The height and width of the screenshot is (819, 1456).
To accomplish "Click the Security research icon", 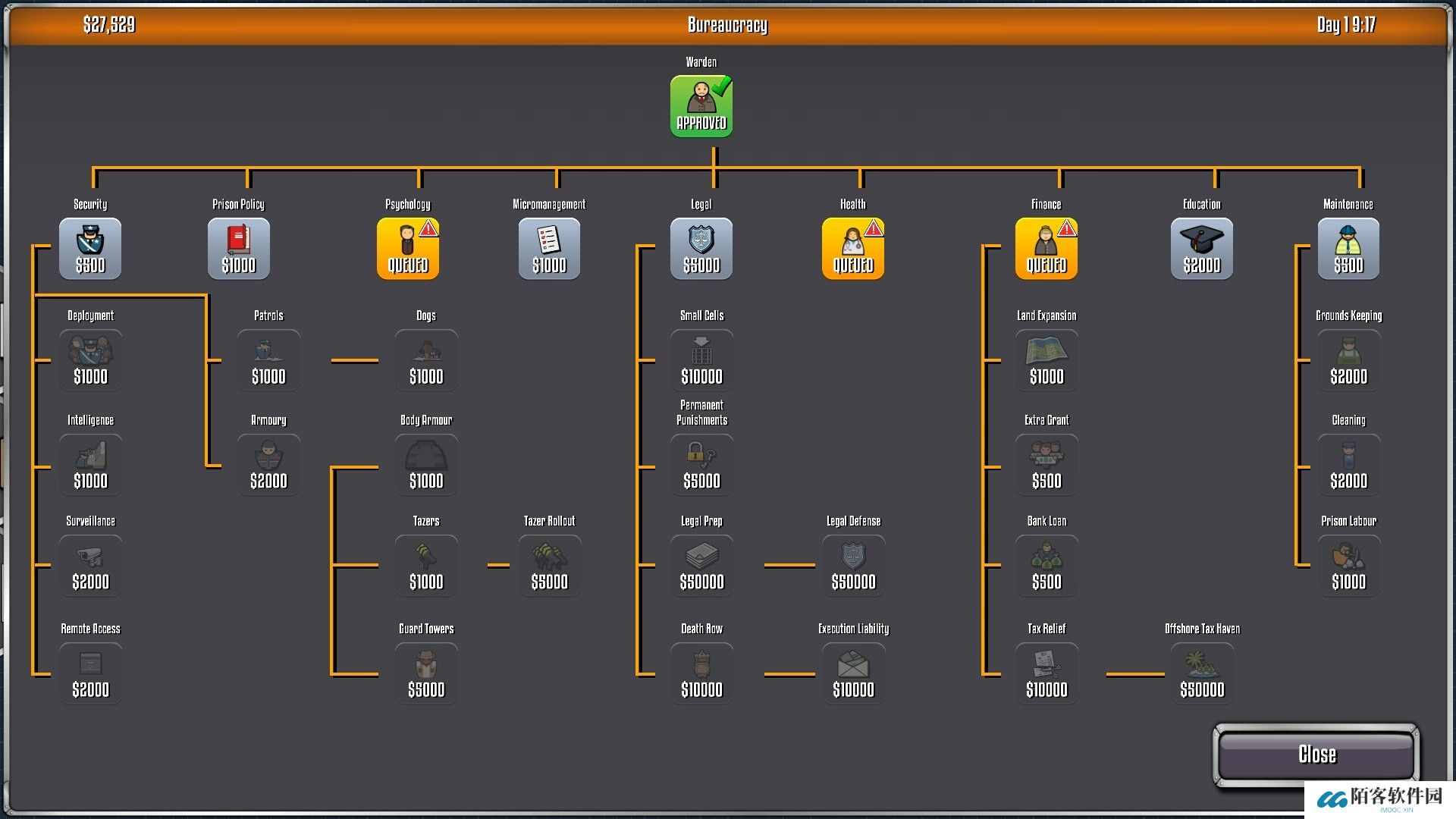I will pyautogui.click(x=90, y=249).
